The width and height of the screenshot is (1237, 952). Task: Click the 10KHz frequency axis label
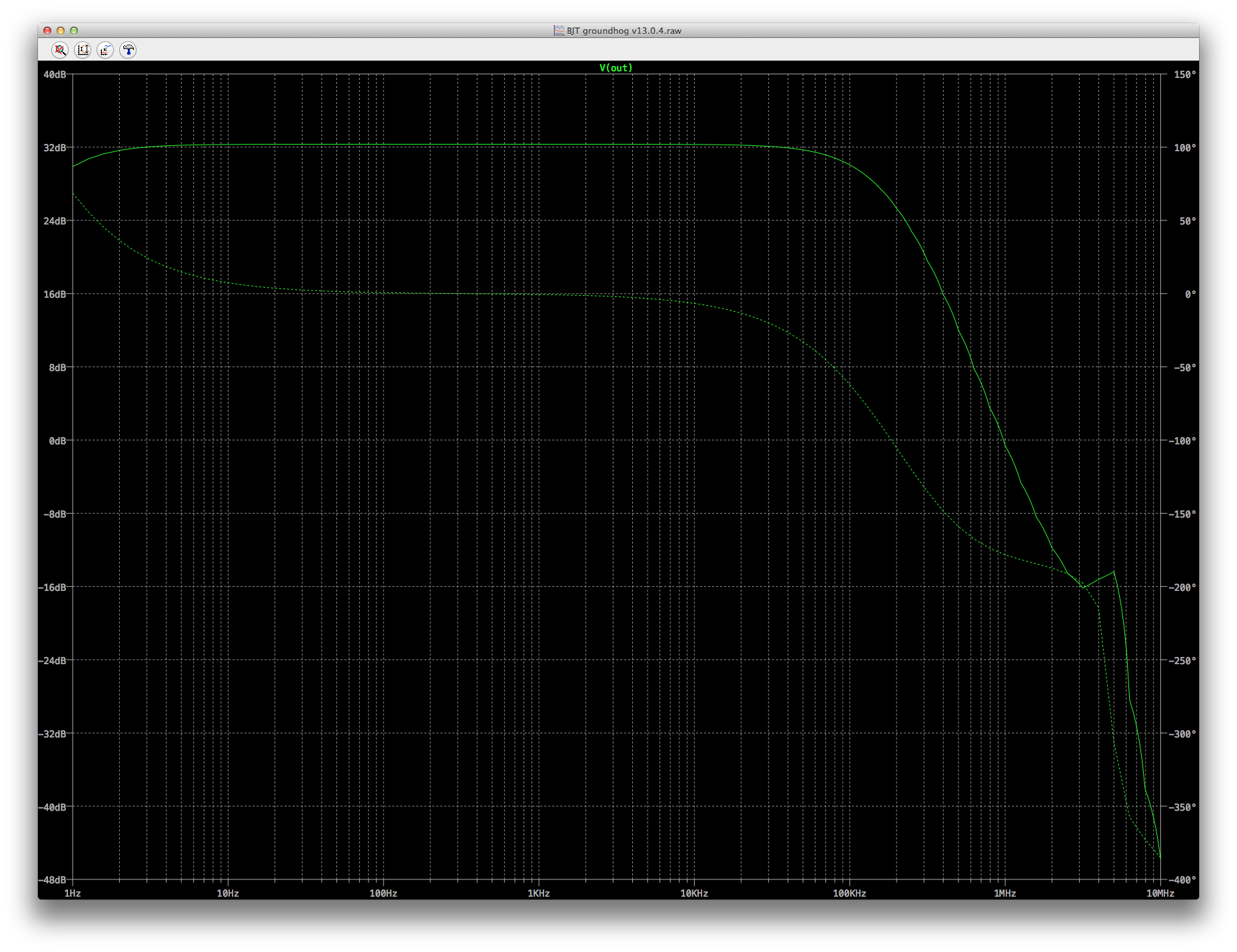tap(694, 893)
